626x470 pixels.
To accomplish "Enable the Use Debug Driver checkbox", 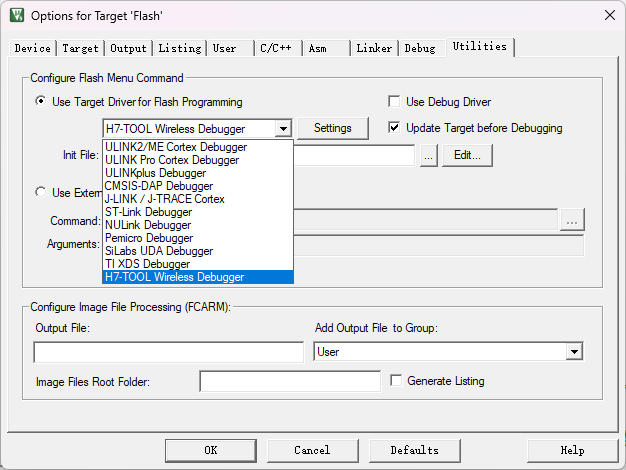I will tap(394, 101).
